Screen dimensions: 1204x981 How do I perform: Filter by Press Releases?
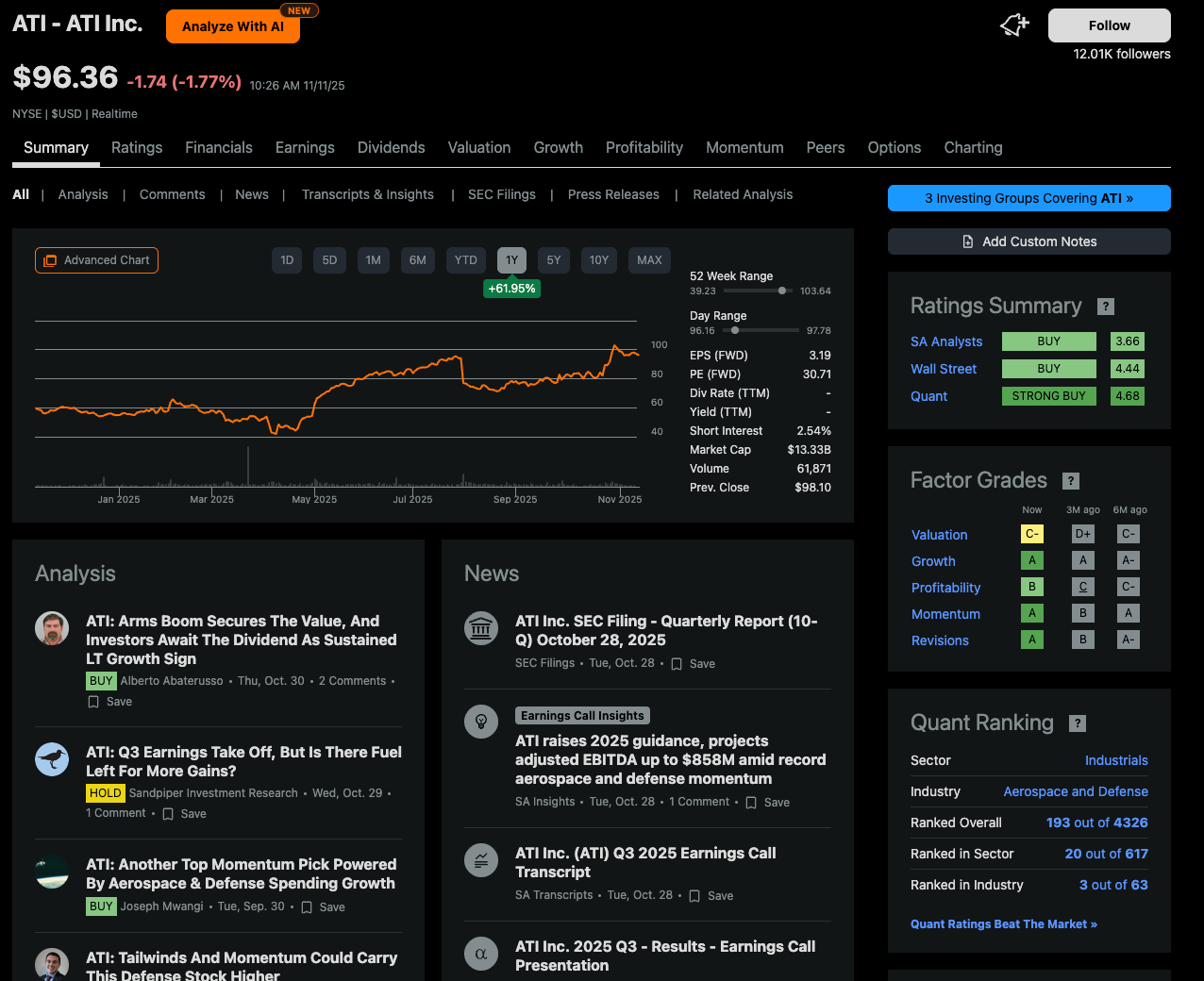[x=613, y=194]
